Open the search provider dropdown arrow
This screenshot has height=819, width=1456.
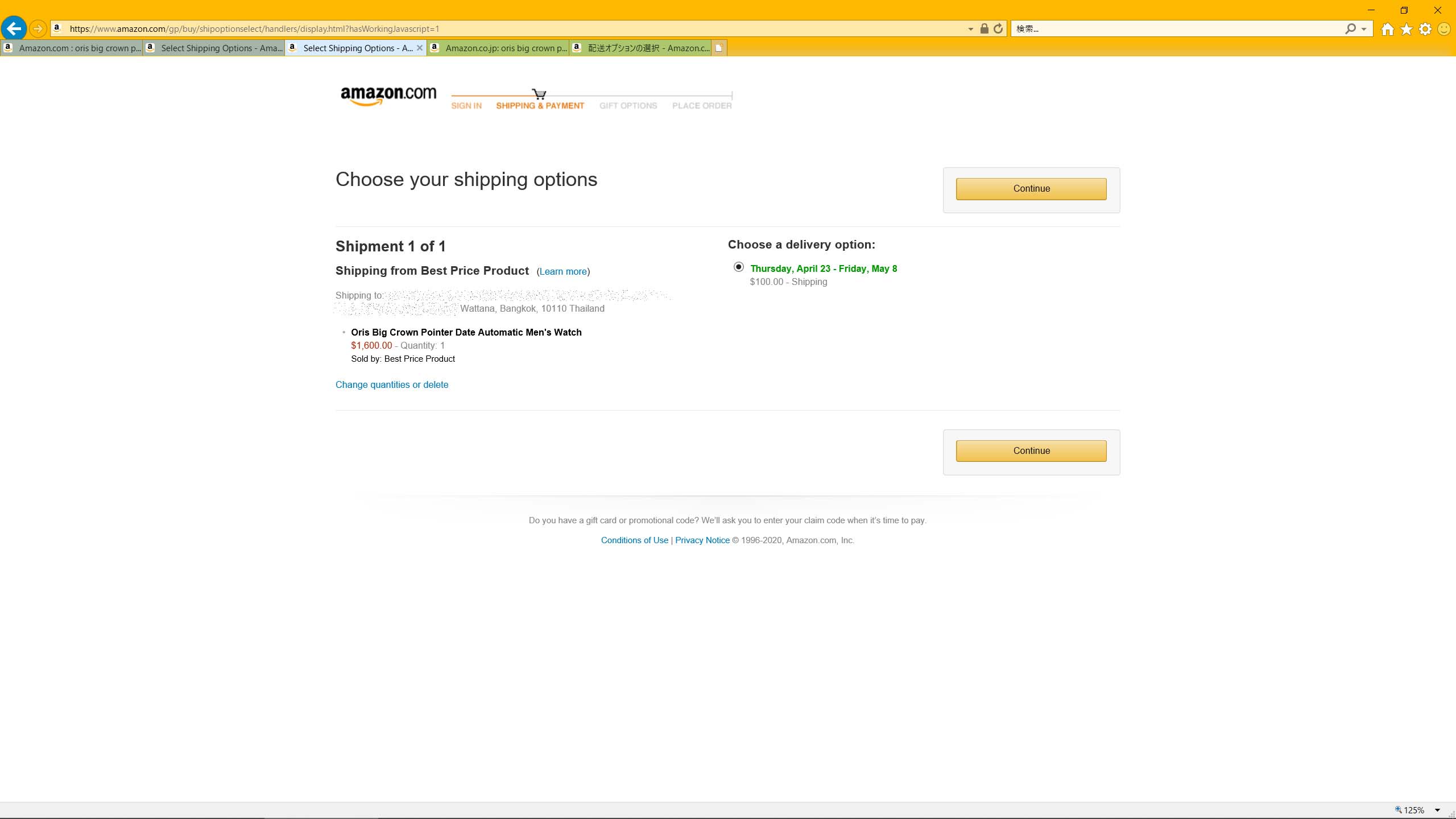[1364, 29]
